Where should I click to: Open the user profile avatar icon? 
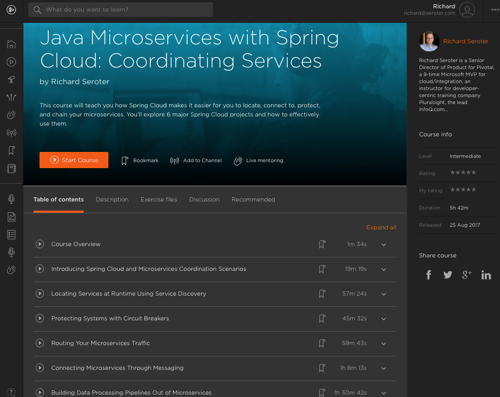point(467,10)
